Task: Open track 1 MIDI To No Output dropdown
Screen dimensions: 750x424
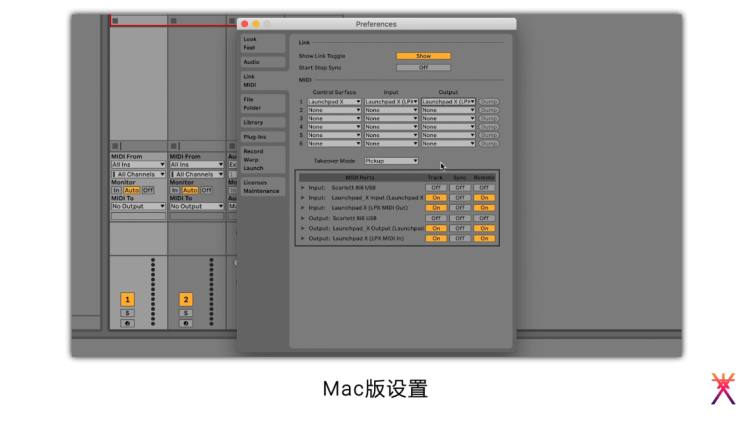Action: (x=138, y=206)
